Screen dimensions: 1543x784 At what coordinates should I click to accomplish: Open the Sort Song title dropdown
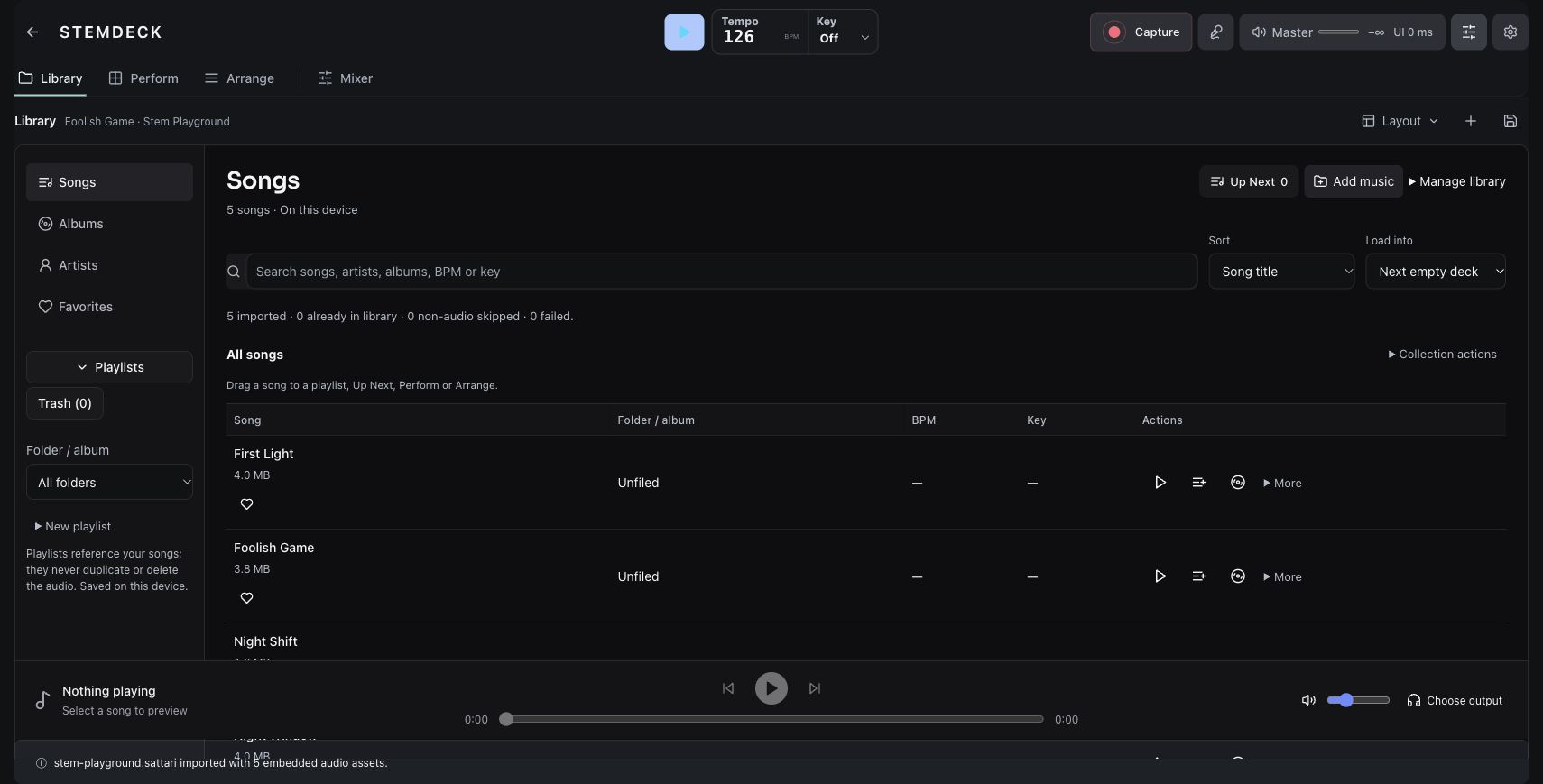coord(1281,272)
